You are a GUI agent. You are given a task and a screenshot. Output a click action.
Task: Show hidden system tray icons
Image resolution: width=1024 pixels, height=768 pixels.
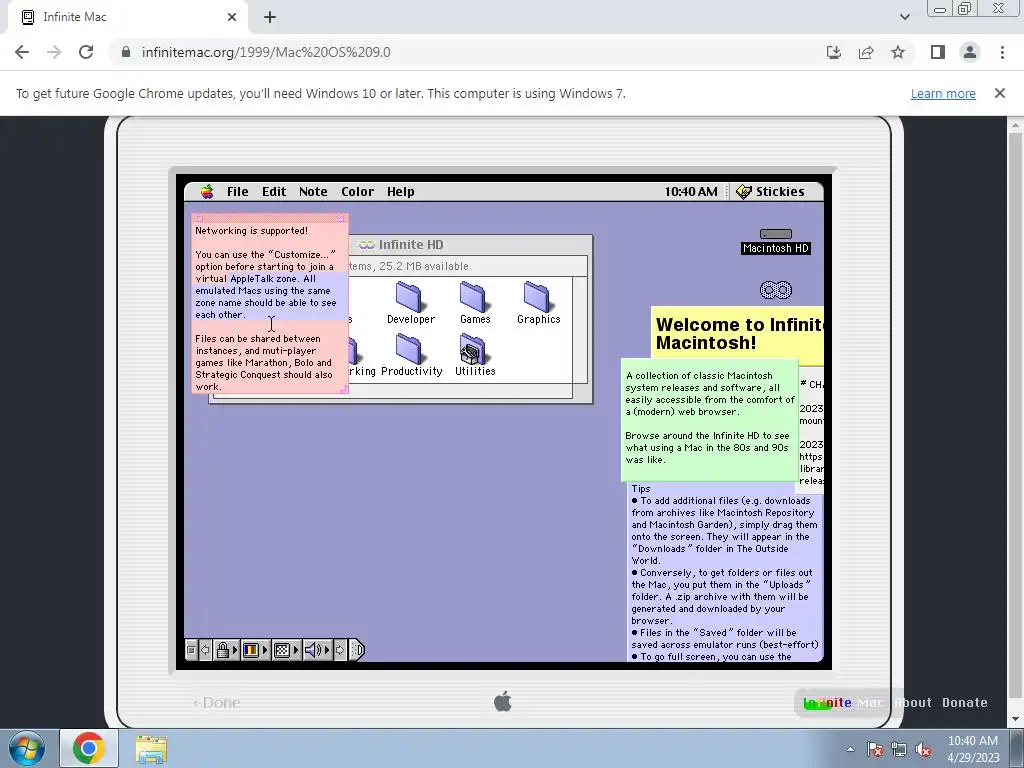[850, 749]
